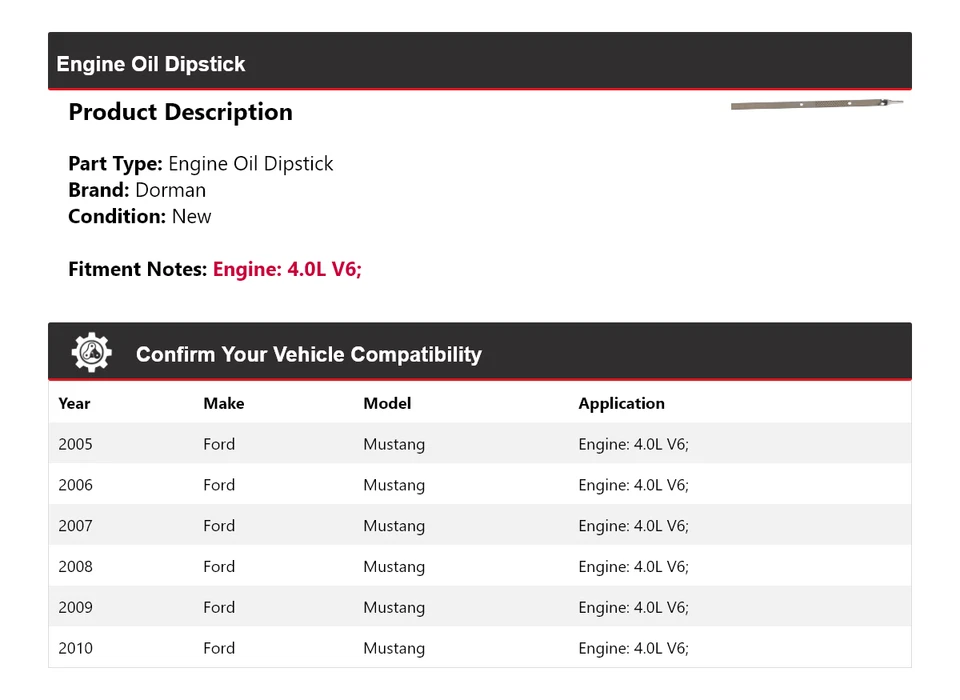Screen dimensions: 960x700
Task: Click the Brand: Dorman text
Action: 137,190
